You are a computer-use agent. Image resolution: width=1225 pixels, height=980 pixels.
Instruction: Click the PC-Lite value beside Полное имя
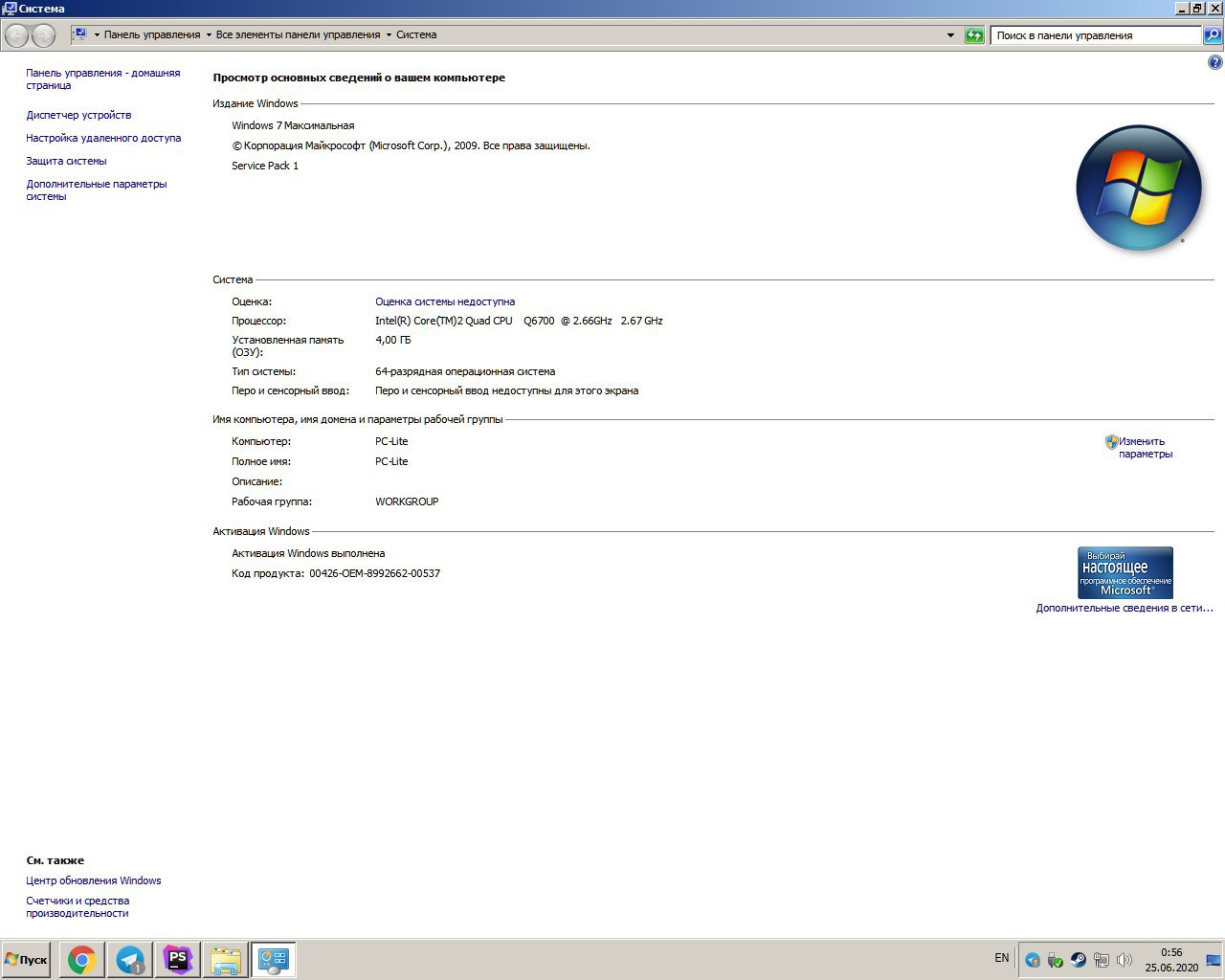(391, 461)
